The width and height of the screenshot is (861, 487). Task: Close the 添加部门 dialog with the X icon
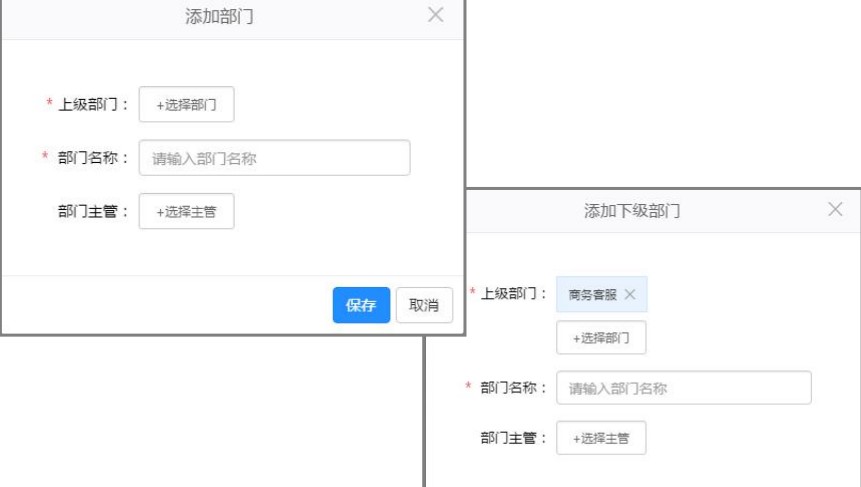pyautogui.click(x=435, y=15)
